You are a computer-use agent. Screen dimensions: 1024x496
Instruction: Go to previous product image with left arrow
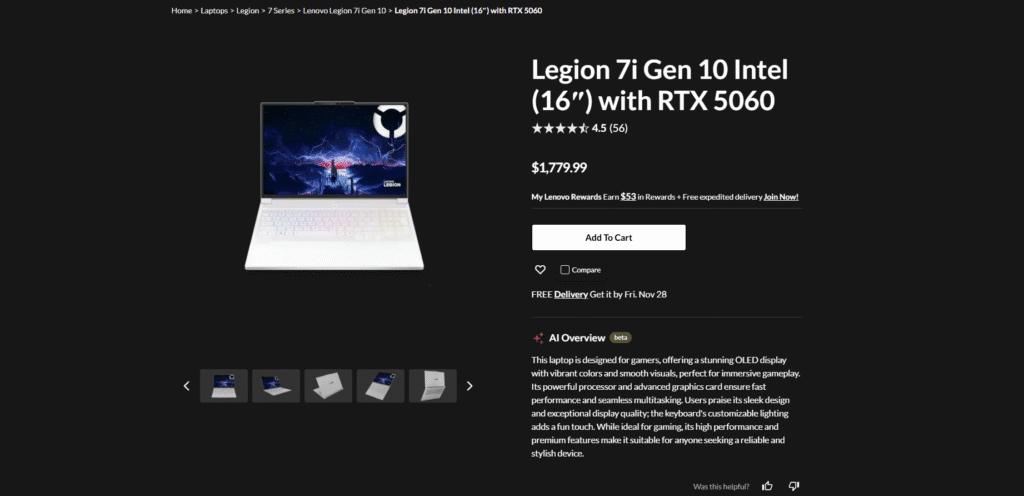pyautogui.click(x=186, y=386)
